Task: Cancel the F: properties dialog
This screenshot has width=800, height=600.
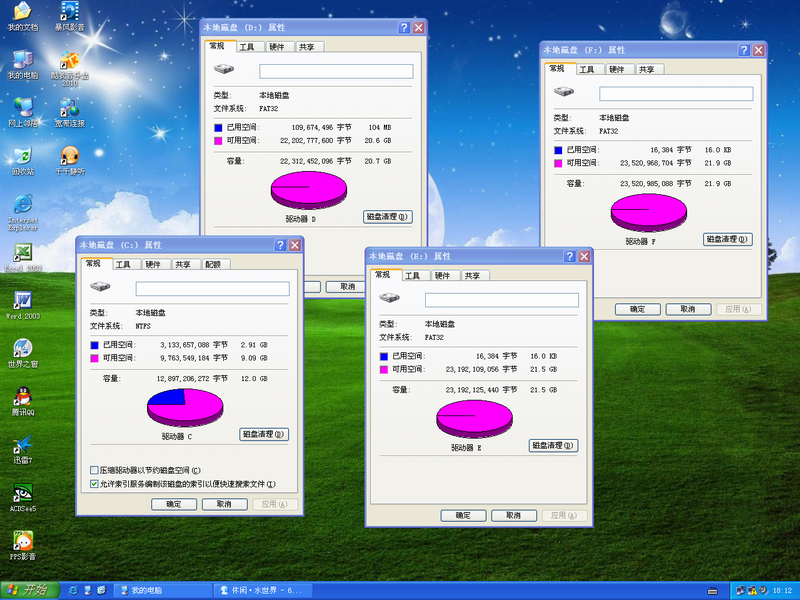Action: click(x=688, y=309)
